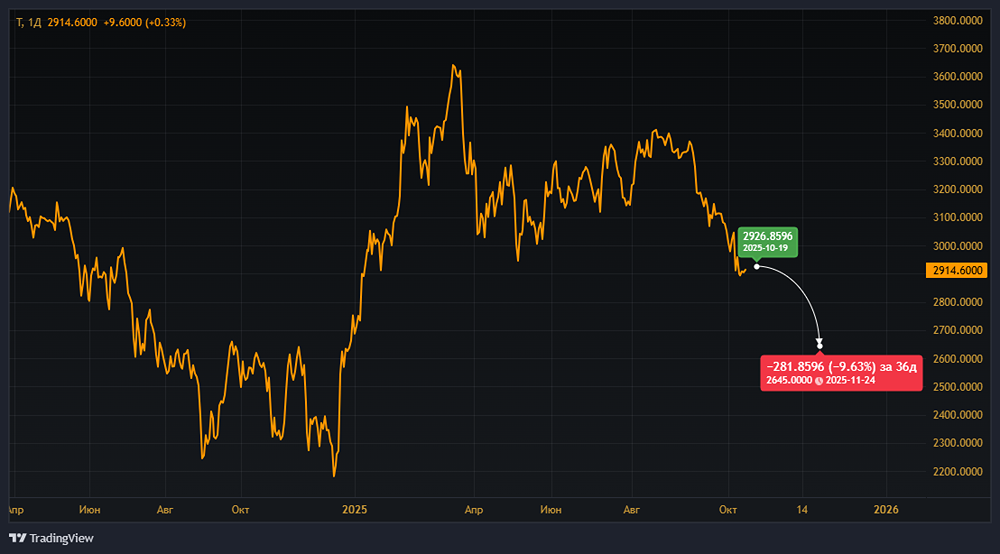Click the 2400.0000 price axis label
1000x554 pixels.
(957, 415)
